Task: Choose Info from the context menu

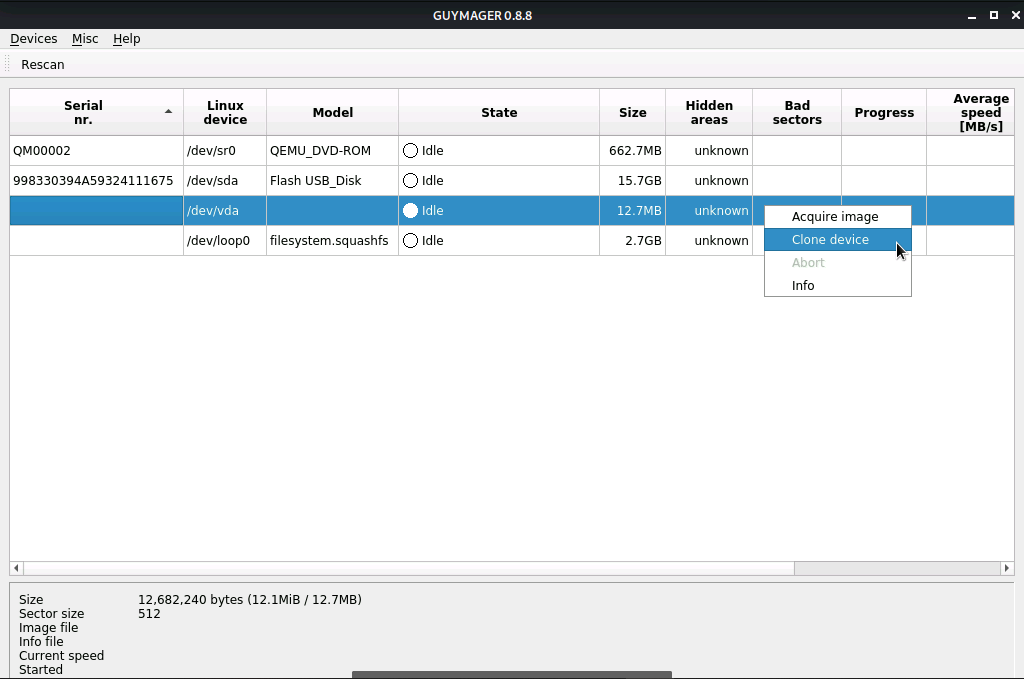Action: (803, 286)
